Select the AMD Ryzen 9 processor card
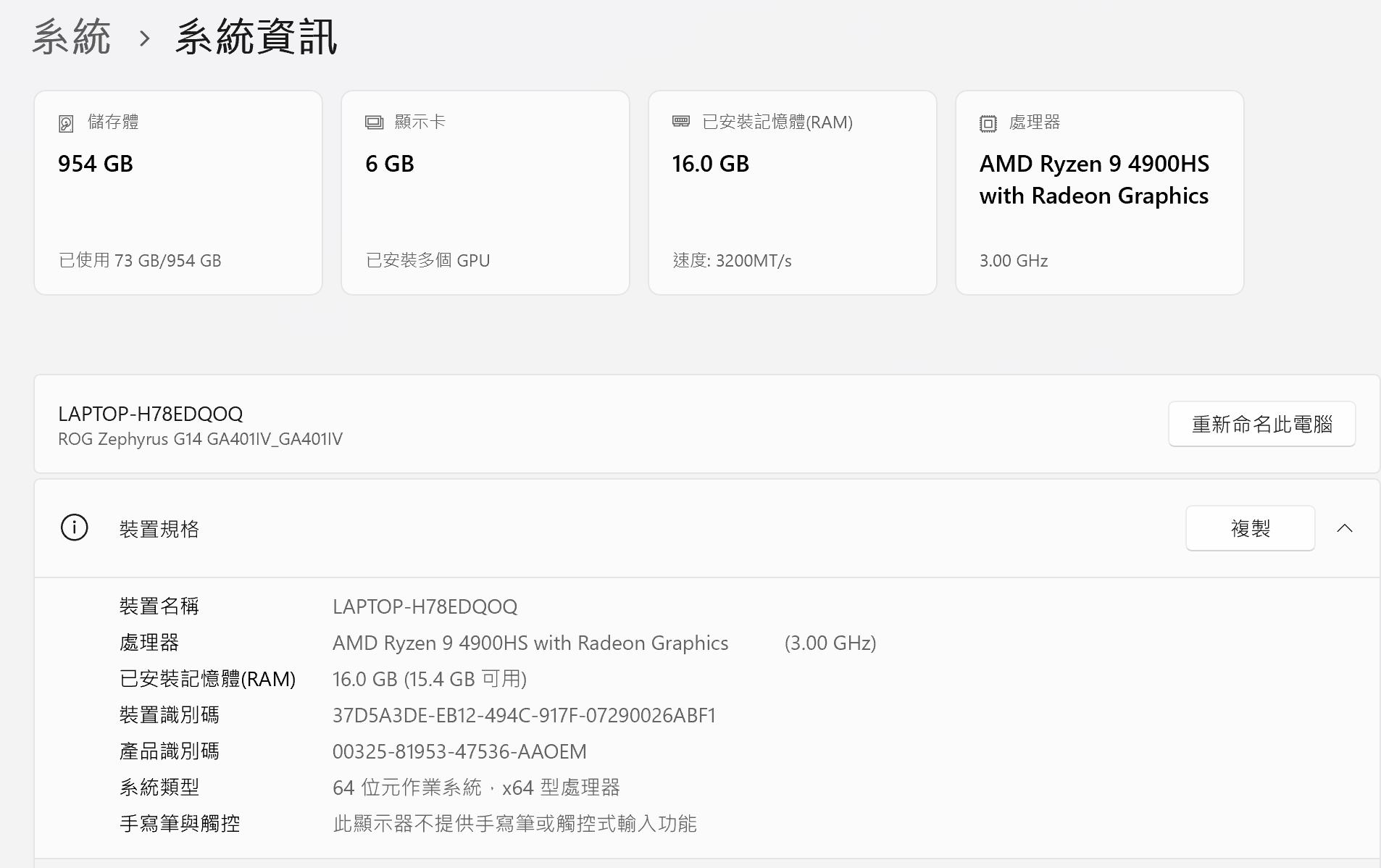Image resolution: width=1381 pixels, height=868 pixels. click(1099, 193)
